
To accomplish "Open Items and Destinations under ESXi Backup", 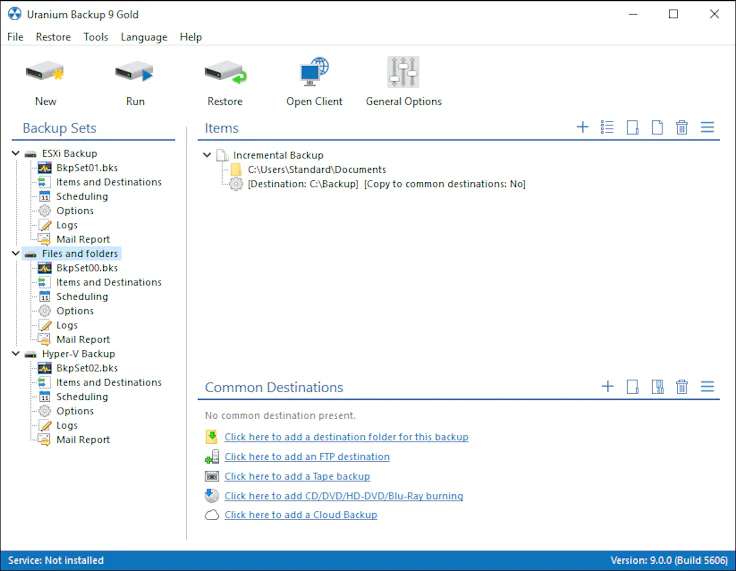I will 108,182.
